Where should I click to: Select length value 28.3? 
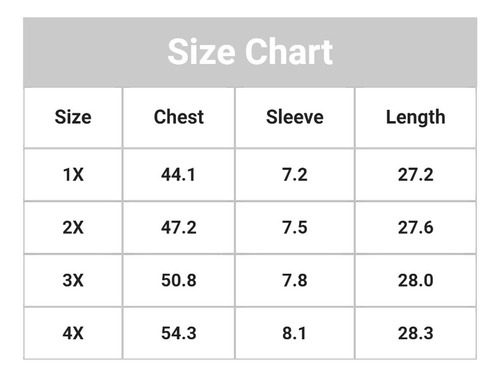pos(416,333)
